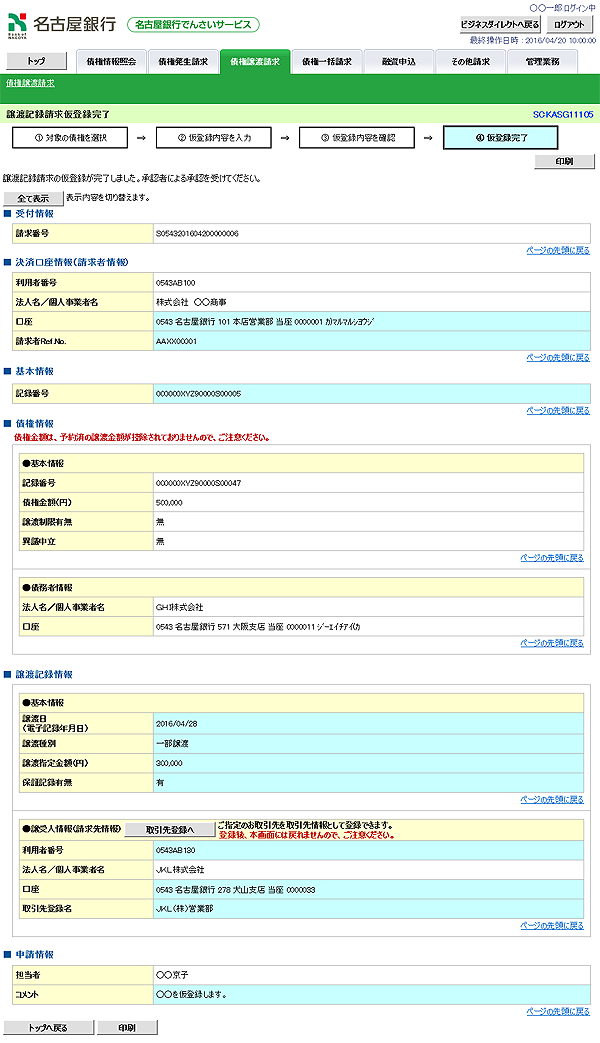Click red notice 登録後、本画面には戻れません
The width and height of the screenshot is (600, 1043).
(x=307, y=835)
